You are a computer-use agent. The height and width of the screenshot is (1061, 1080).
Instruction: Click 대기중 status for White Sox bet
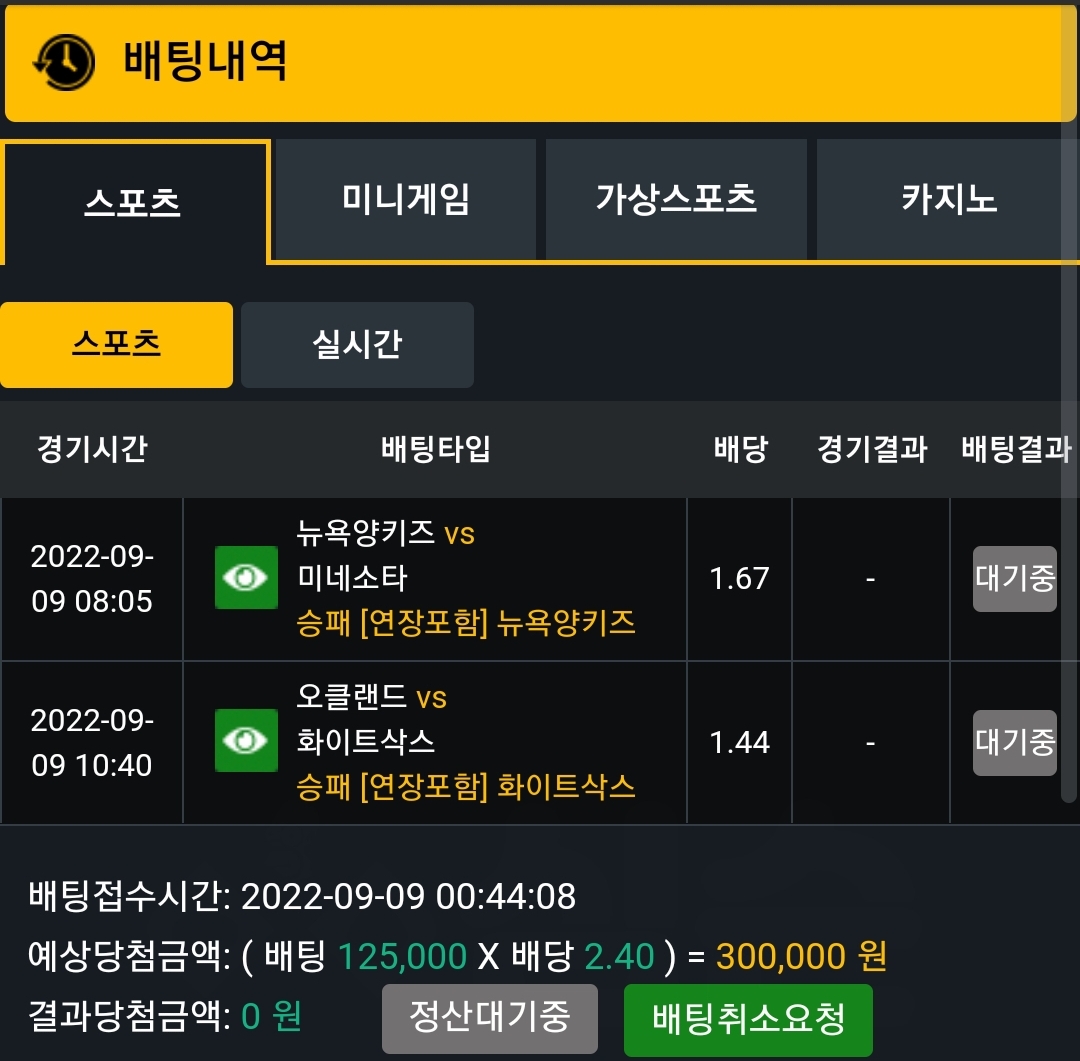pos(1015,743)
